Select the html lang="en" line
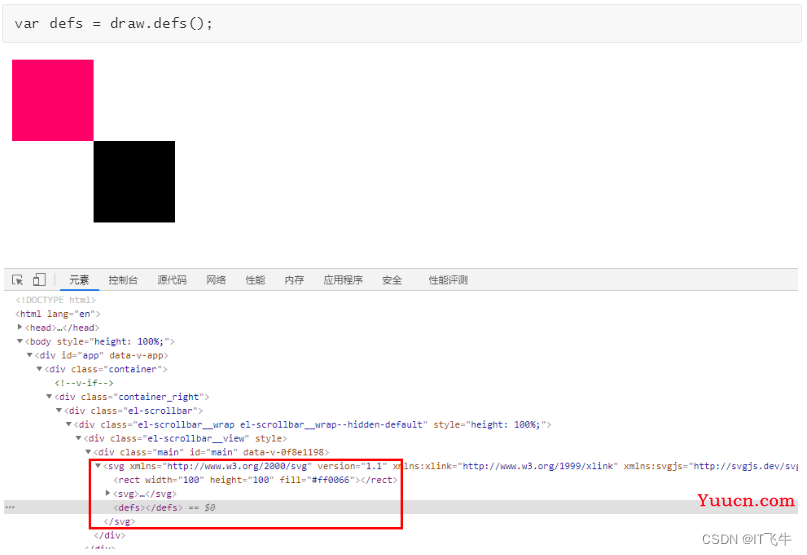Viewport: 807px width, 555px height. click(x=58, y=314)
